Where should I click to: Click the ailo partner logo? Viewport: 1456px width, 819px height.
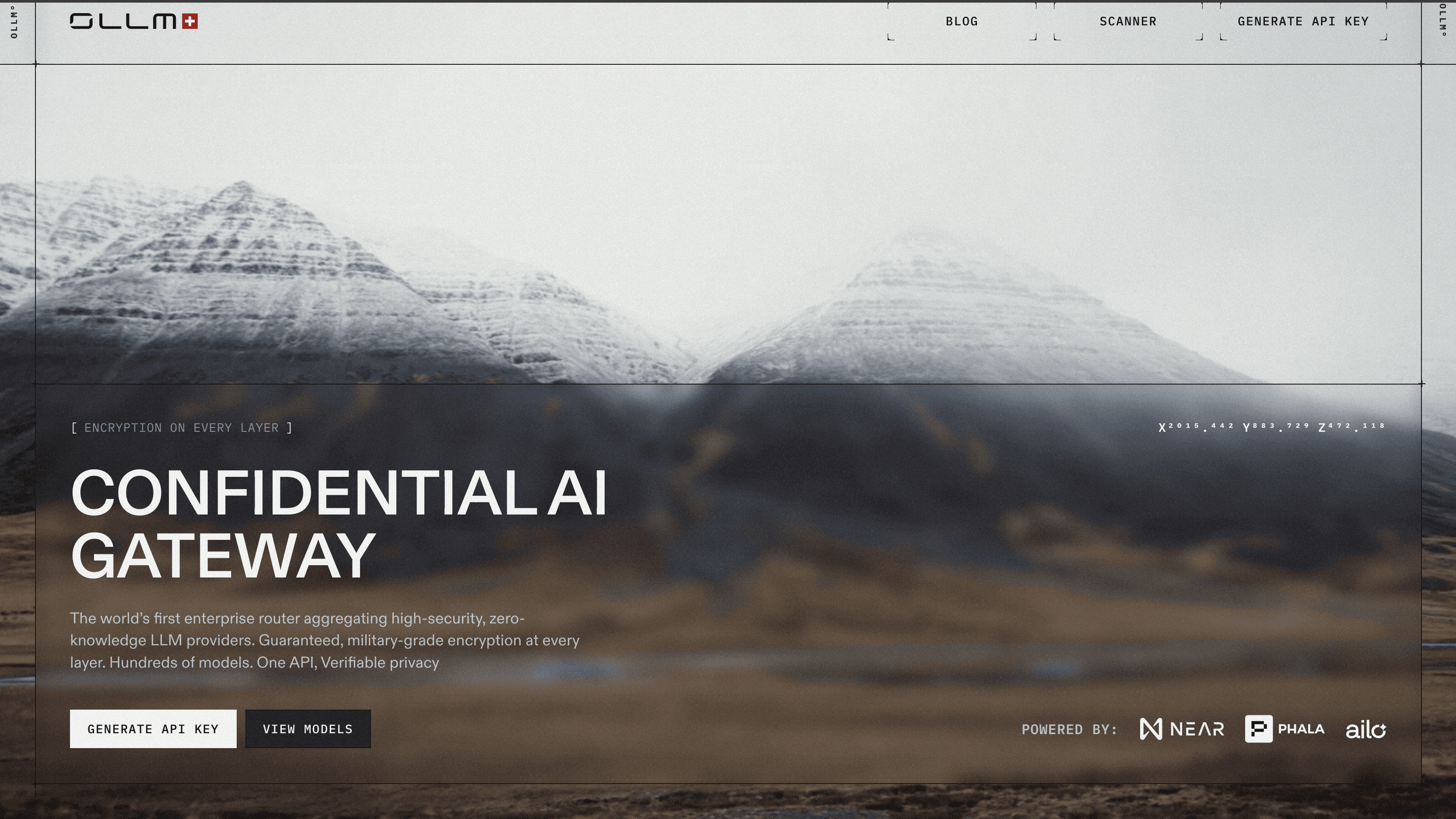[1365, 730]
